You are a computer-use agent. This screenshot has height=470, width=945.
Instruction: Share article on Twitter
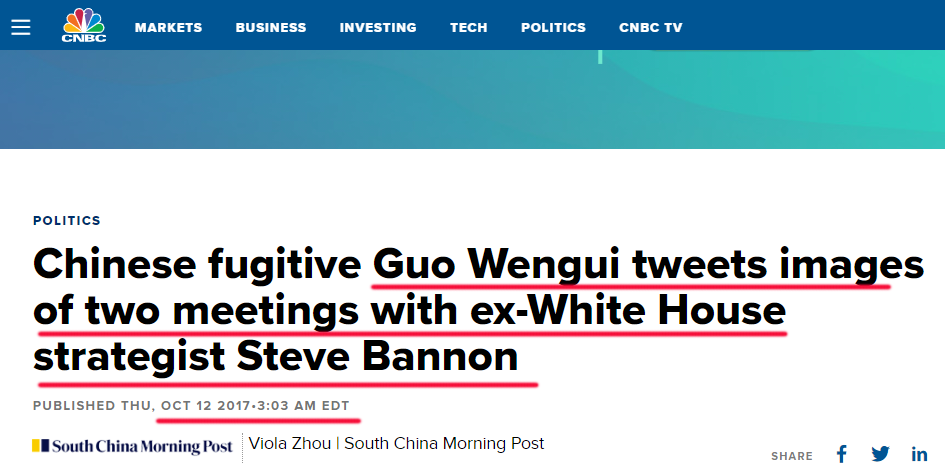coord(880,454)
